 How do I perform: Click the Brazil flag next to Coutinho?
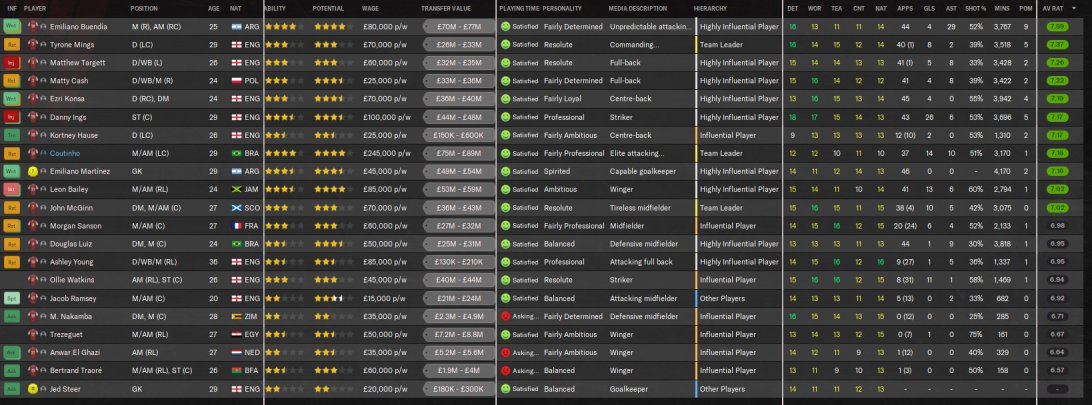tap(236, 153)
